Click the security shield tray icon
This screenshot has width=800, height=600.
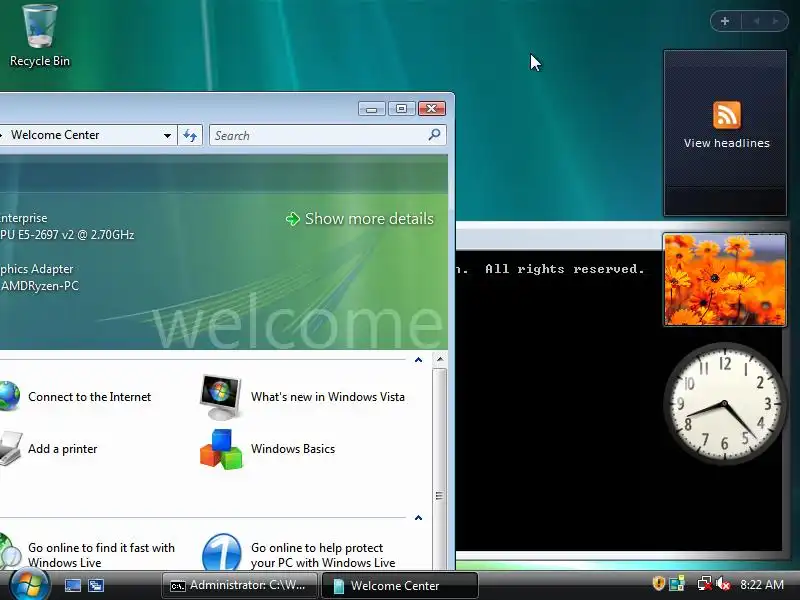(658, 584)
